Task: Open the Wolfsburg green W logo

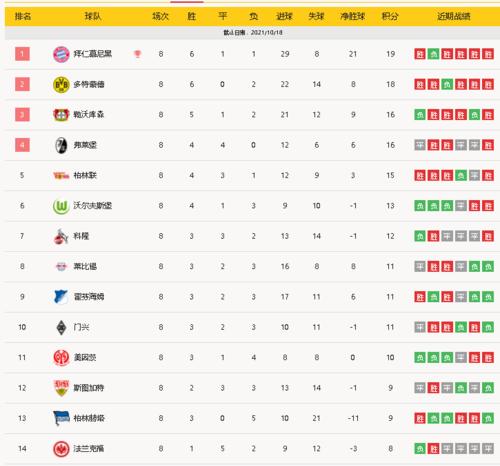Action: coord(61,206)
